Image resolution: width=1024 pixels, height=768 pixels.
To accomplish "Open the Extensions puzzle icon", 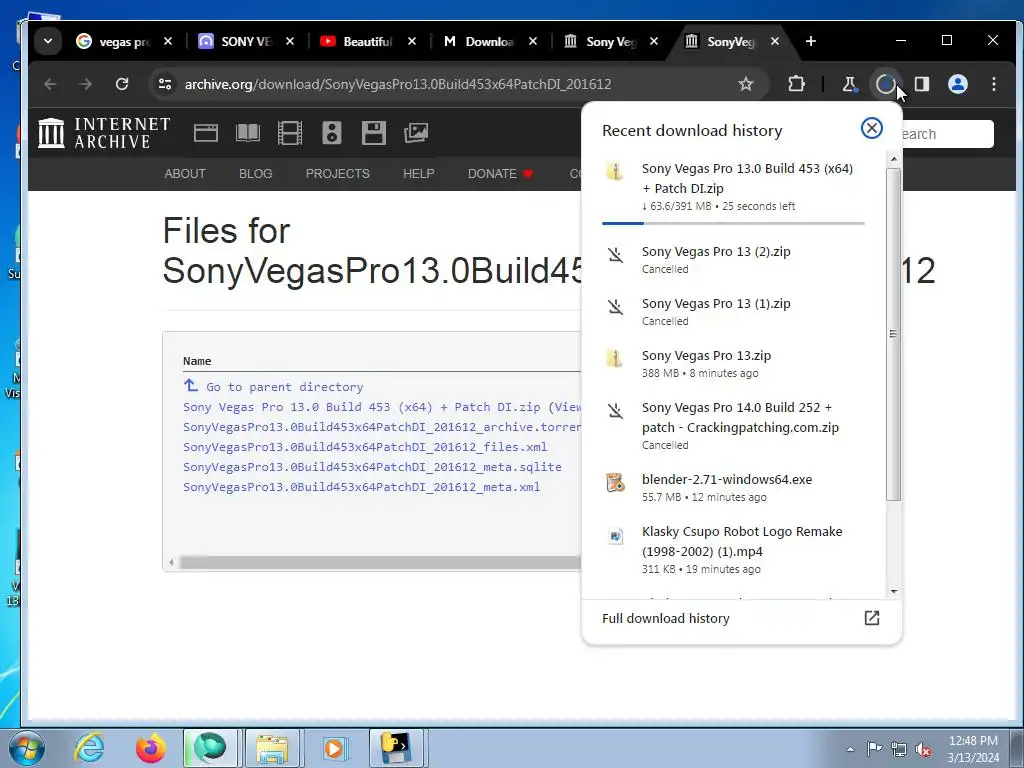I will tap(796, 84).
